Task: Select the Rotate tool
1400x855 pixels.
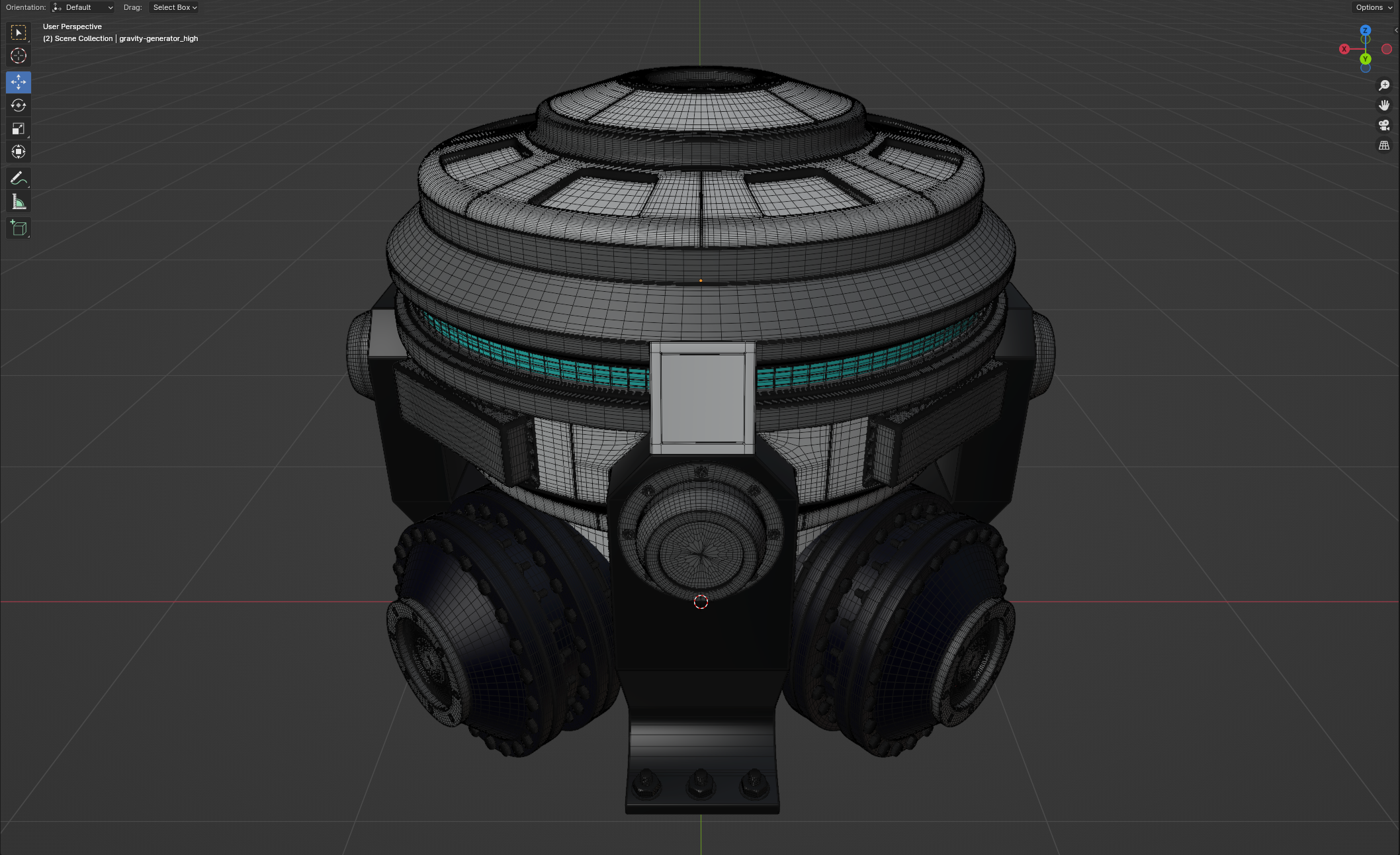Action: tap(19, 105)
